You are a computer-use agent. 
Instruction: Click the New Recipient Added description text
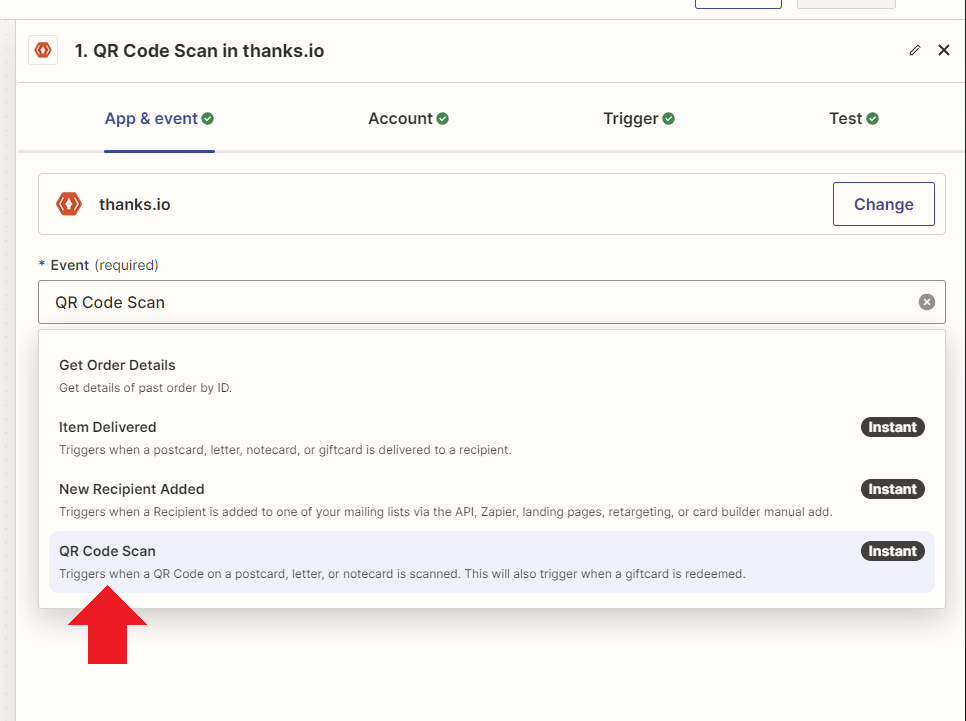pos(445,511)
